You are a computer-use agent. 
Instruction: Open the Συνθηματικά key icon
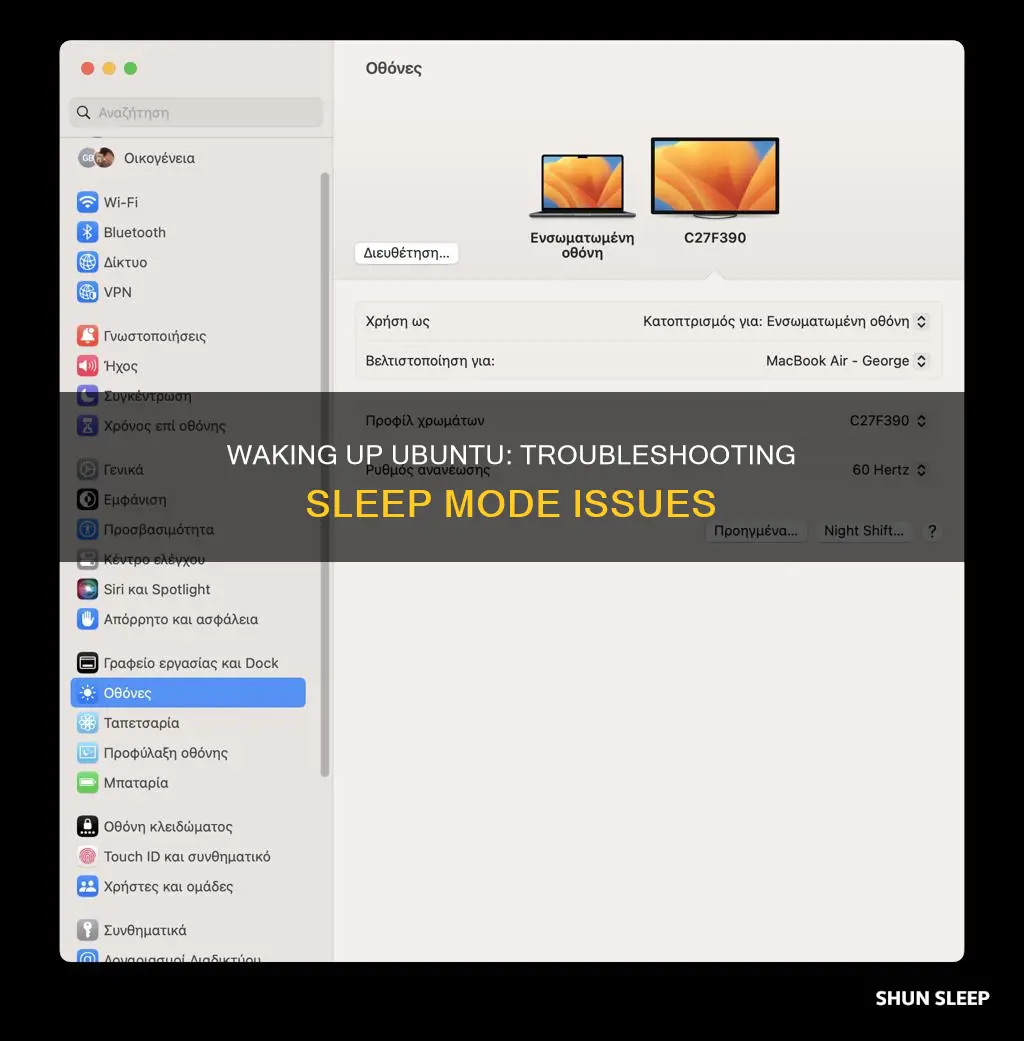tap(87, 929)
